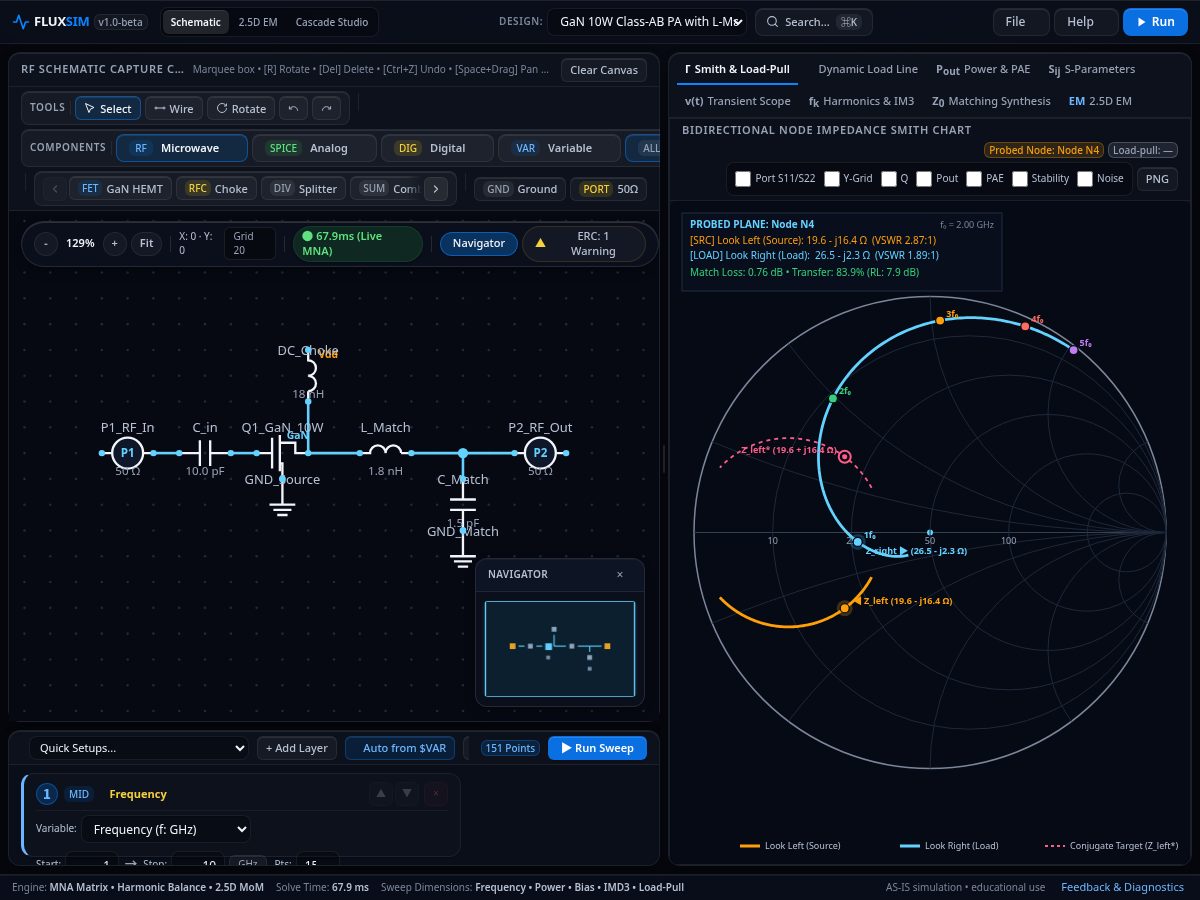
Task: Enable the Stability checkbox
Action: (1020, 178)
